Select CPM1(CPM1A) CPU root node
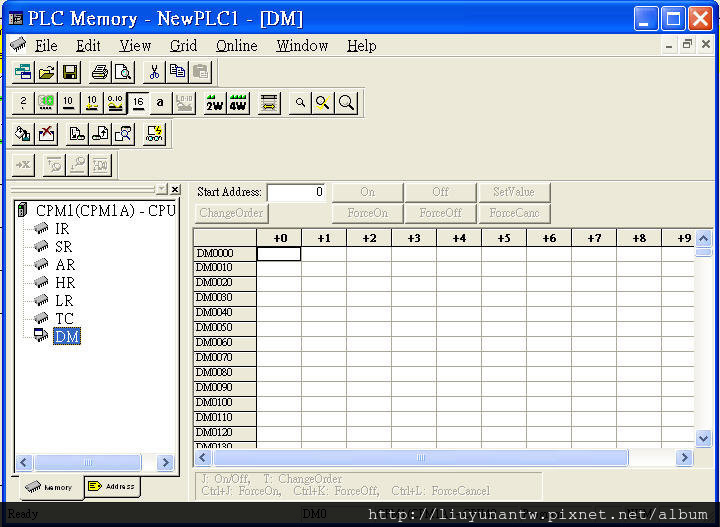 point(106,210)
